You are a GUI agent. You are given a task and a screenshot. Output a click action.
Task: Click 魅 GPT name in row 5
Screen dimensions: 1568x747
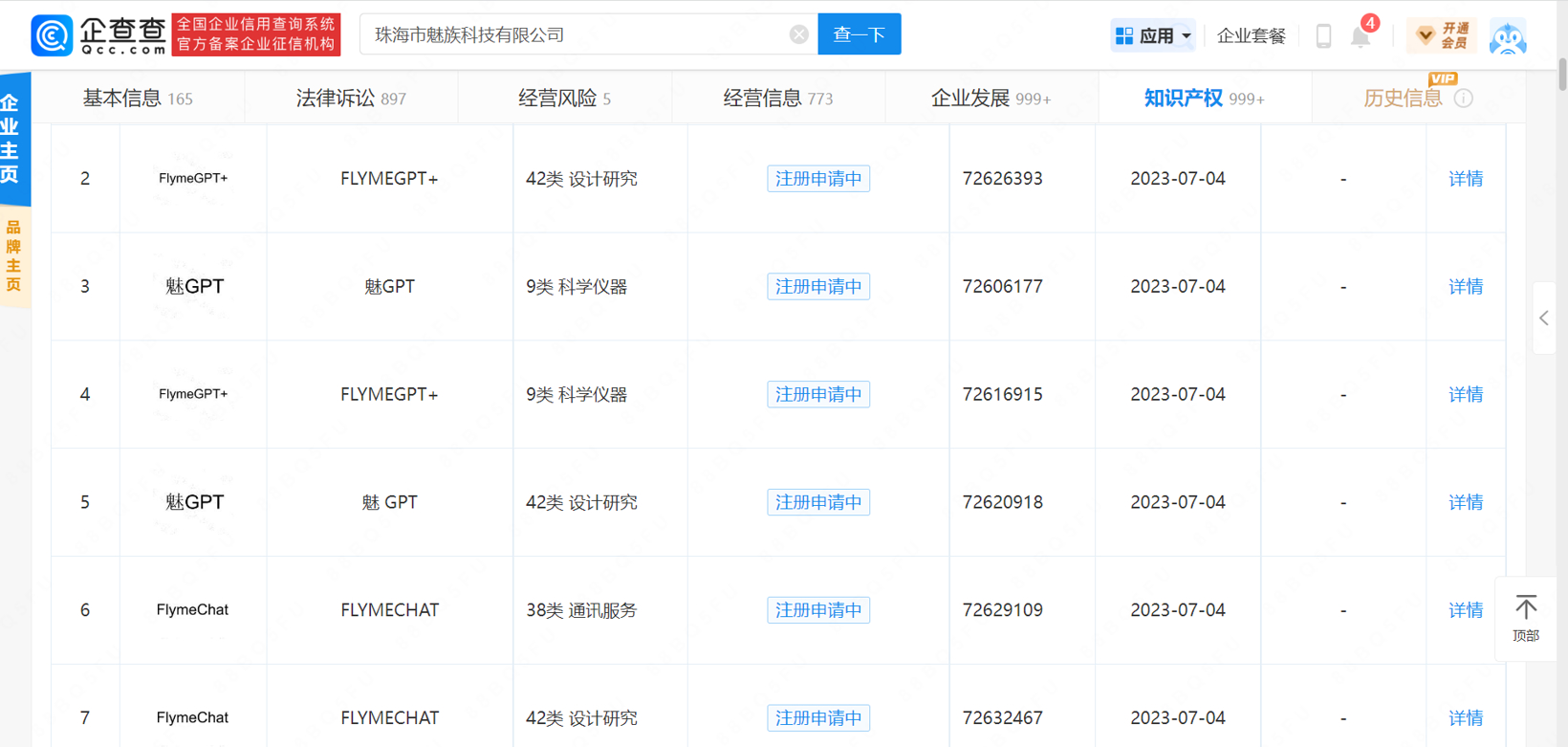tap(390, 502)
